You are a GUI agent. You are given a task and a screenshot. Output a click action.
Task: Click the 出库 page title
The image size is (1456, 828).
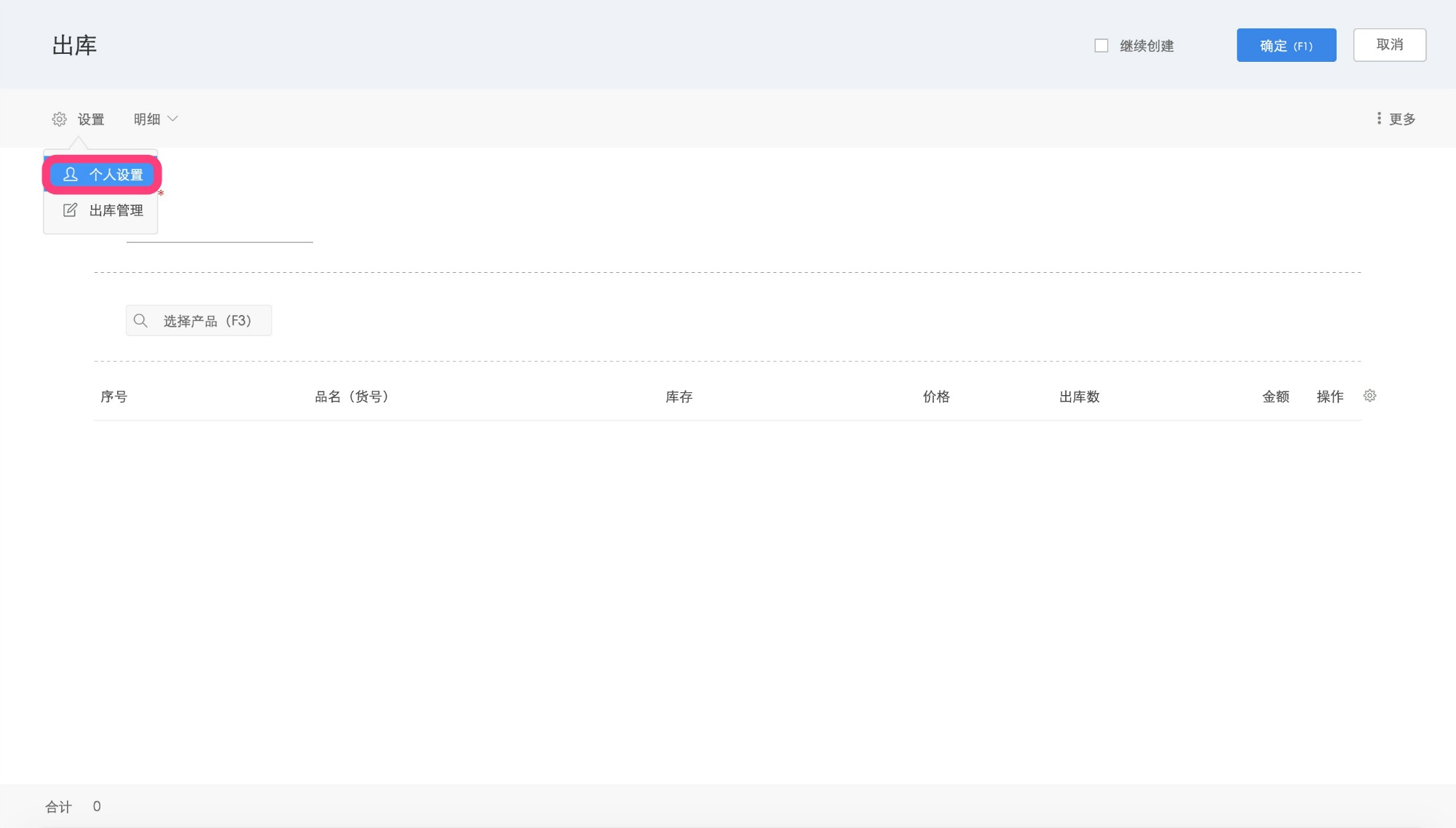click(x=74, y=45)
